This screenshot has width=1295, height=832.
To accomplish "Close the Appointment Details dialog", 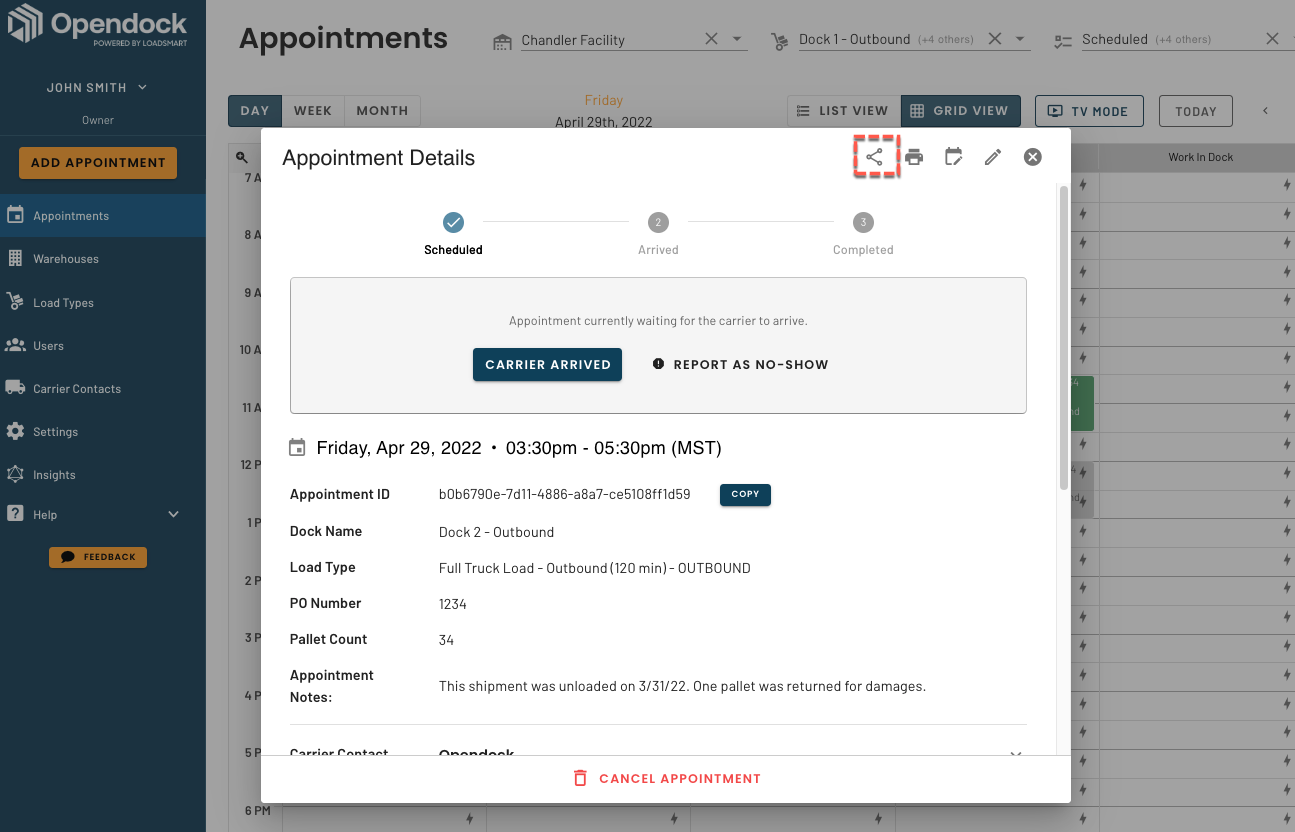I will click(x=1033, y=157).
